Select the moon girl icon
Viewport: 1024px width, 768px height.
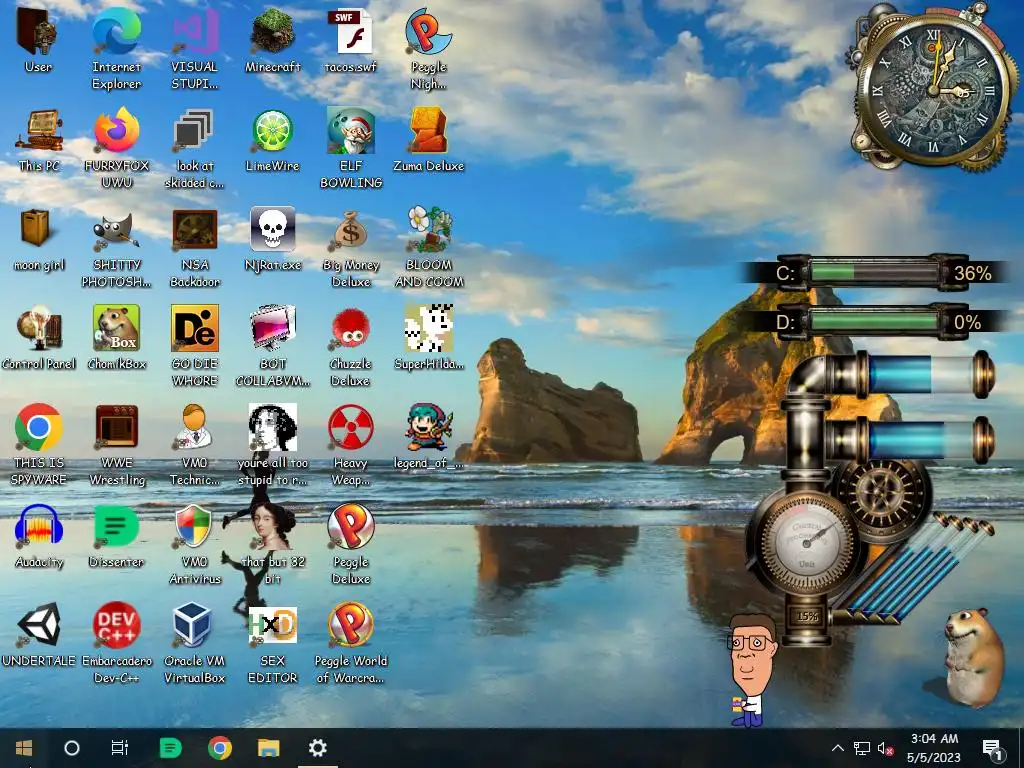tap(37, 229)
